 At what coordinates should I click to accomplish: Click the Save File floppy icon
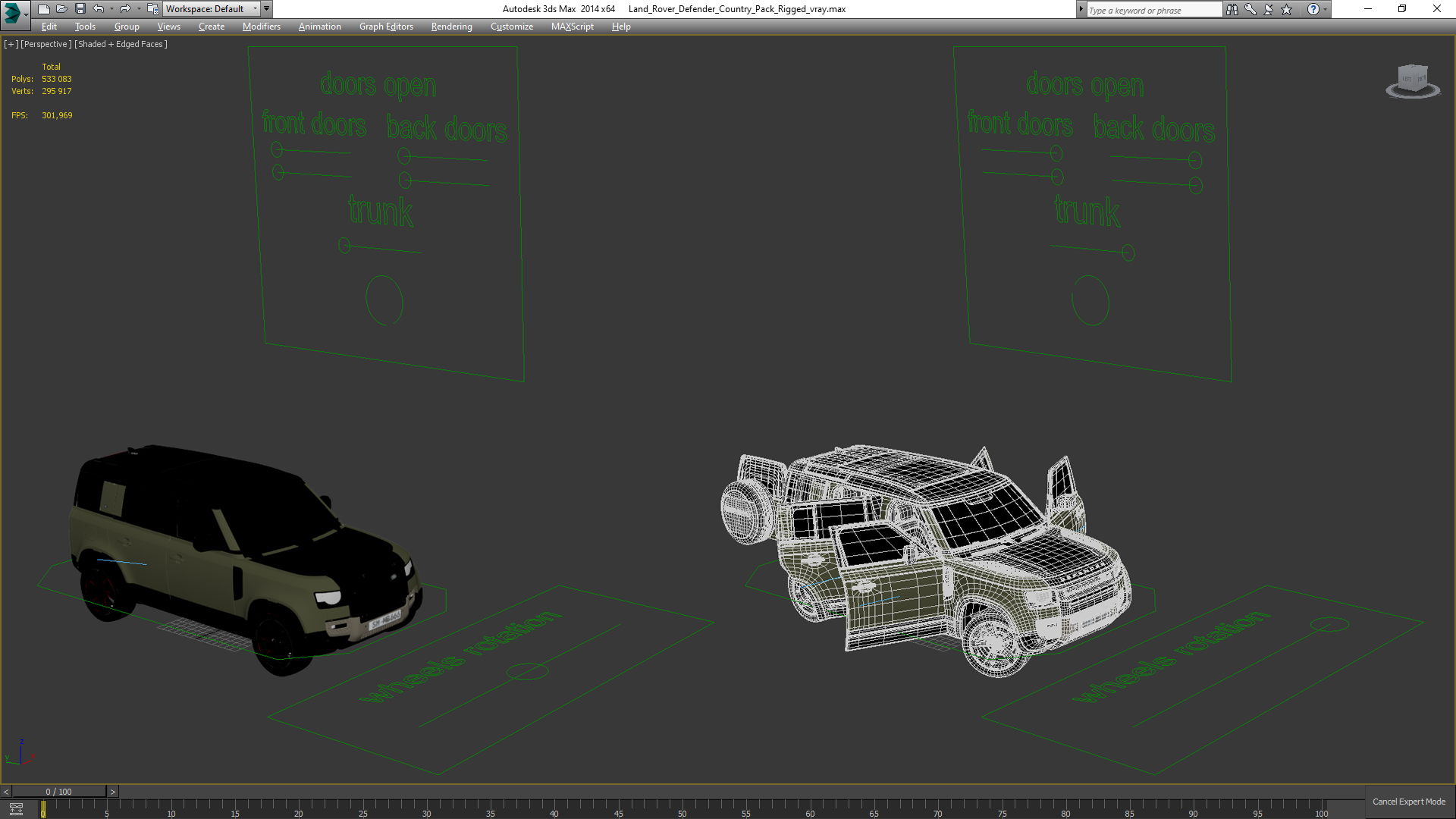tap(80, 9)
